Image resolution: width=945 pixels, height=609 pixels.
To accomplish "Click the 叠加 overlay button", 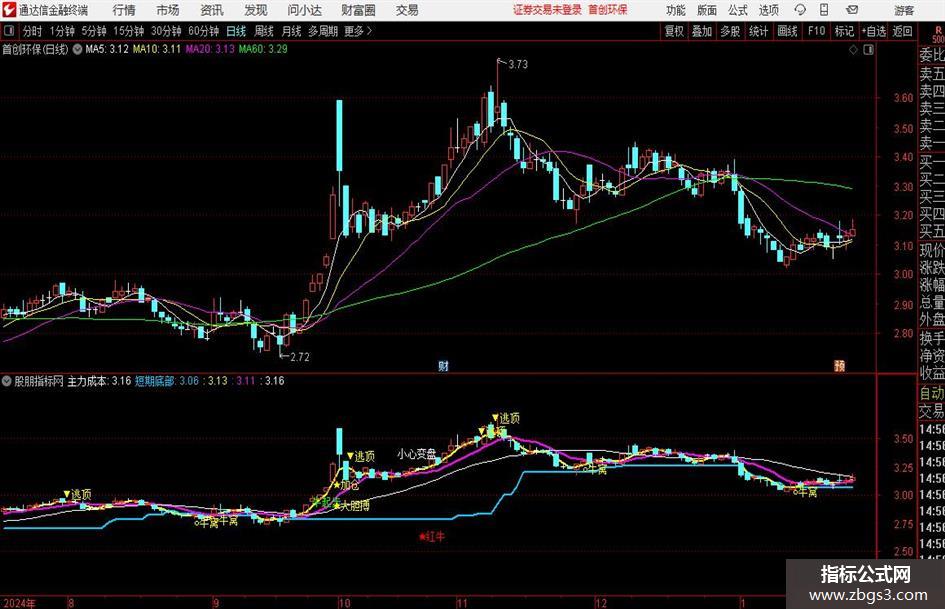I will 702,31.
